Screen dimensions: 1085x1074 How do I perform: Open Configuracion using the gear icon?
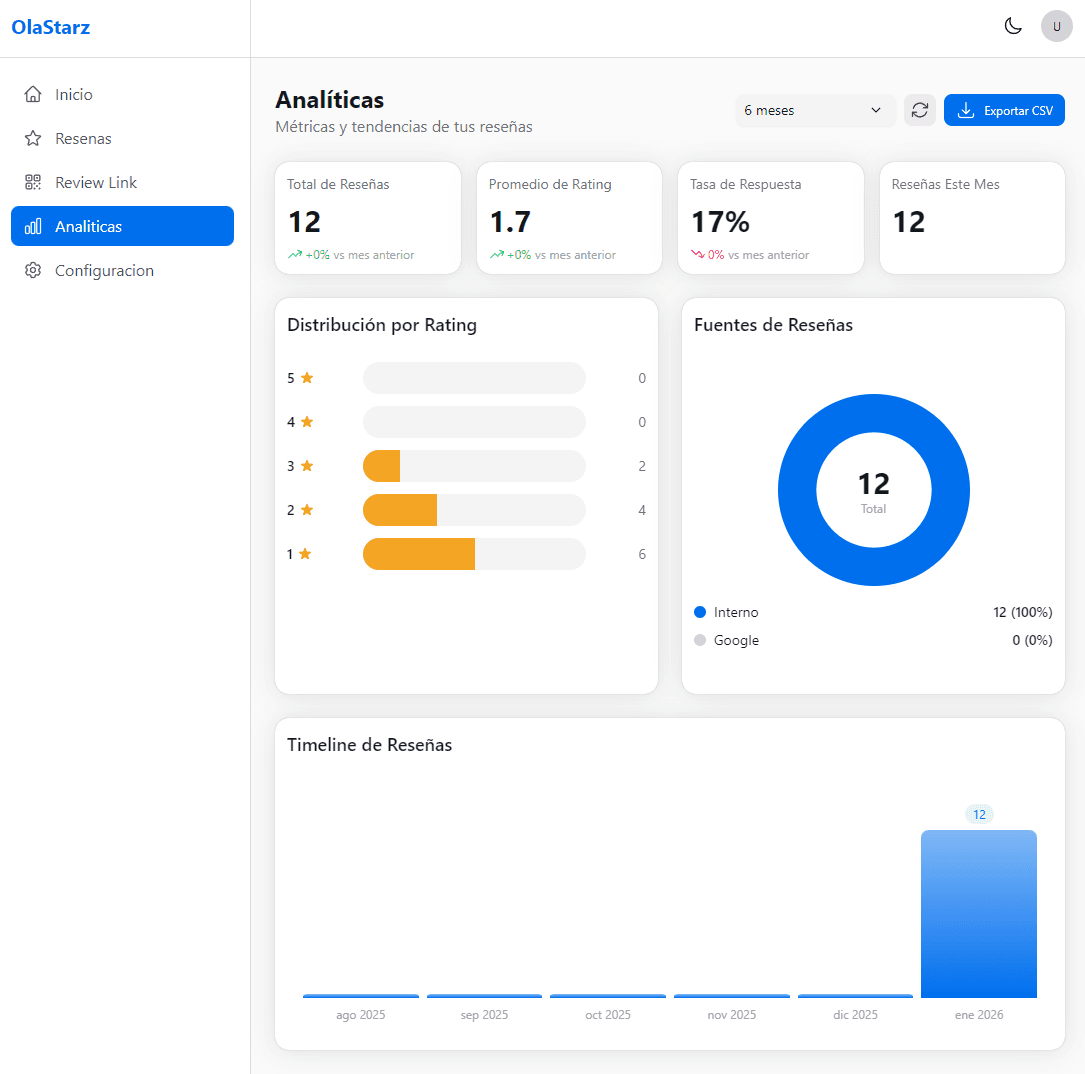[31, 270]
